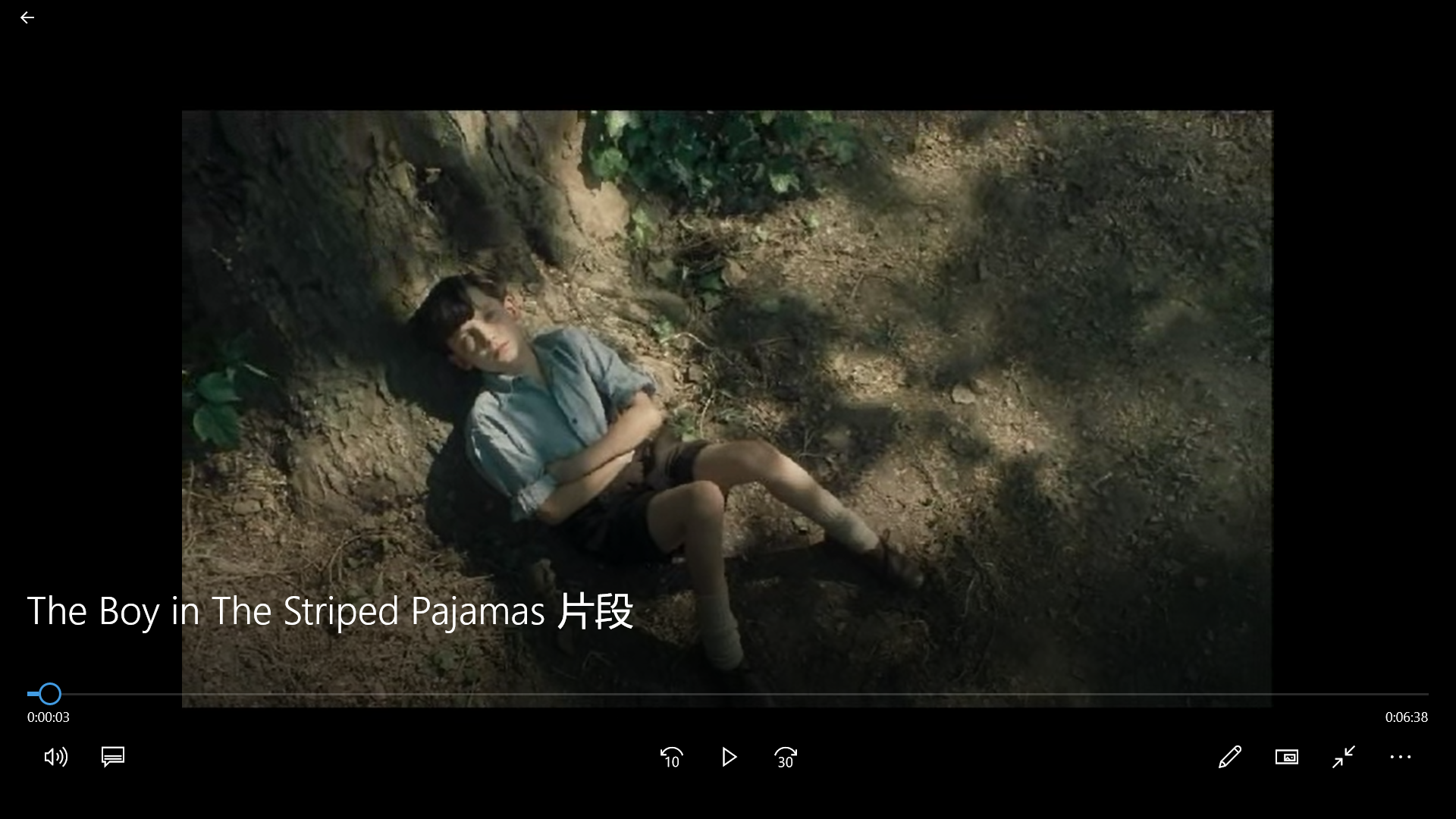Open the pencil edit options

(x=1230, y=757)
